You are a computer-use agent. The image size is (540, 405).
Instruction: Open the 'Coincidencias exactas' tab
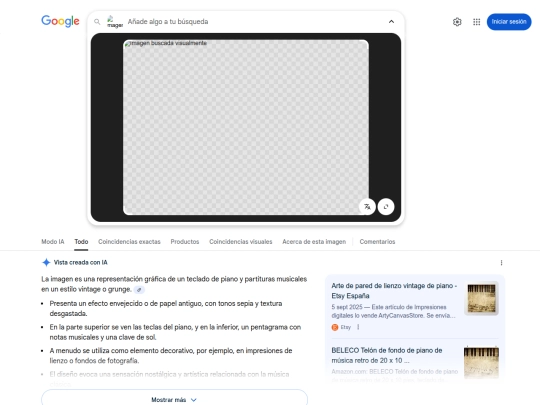coord(129,242)
